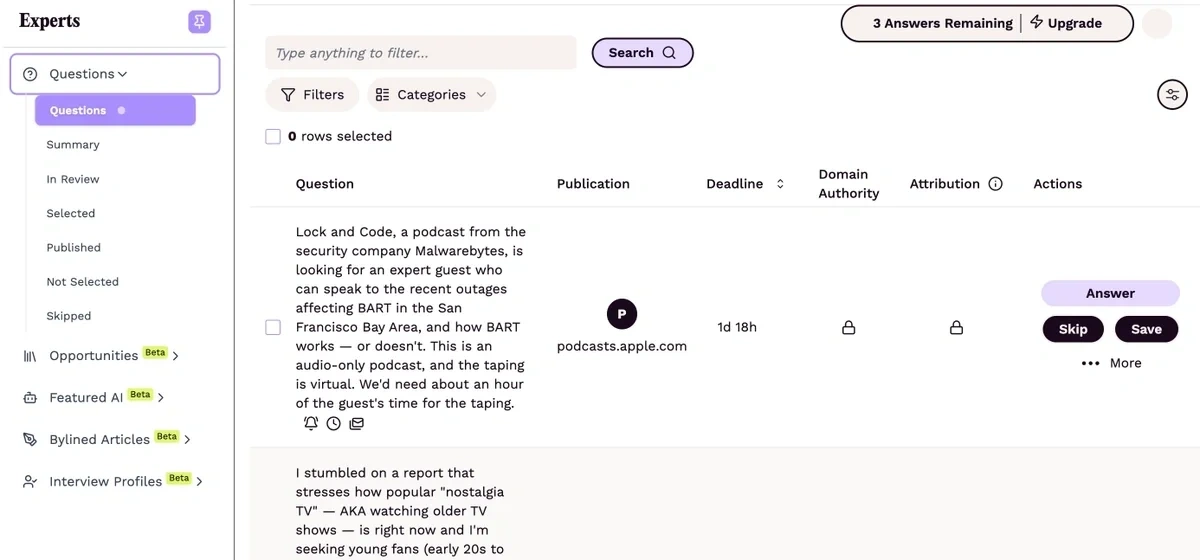The image size is (1200, 560).
Task: Focus the 'Type anything to filter' field
Action: click(420, 53)
